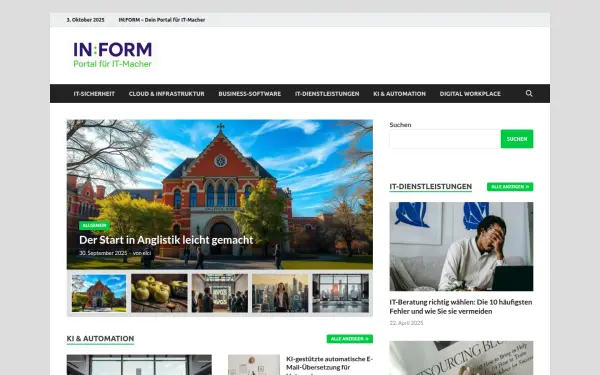Open Digital Workplace menu item
The width and height of the screenshot is (600, 375).
pyautogui.click(x=470, y=94)
